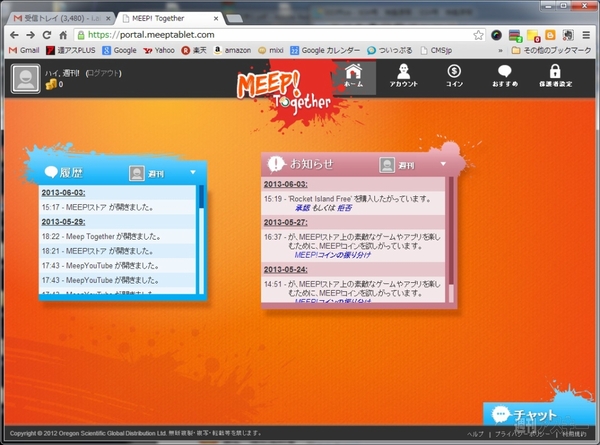Image resolution: width=600 pixels, height=445 pixels.
Task: Open the ついっぷる bookmark
Action: (x=390, y=50)
